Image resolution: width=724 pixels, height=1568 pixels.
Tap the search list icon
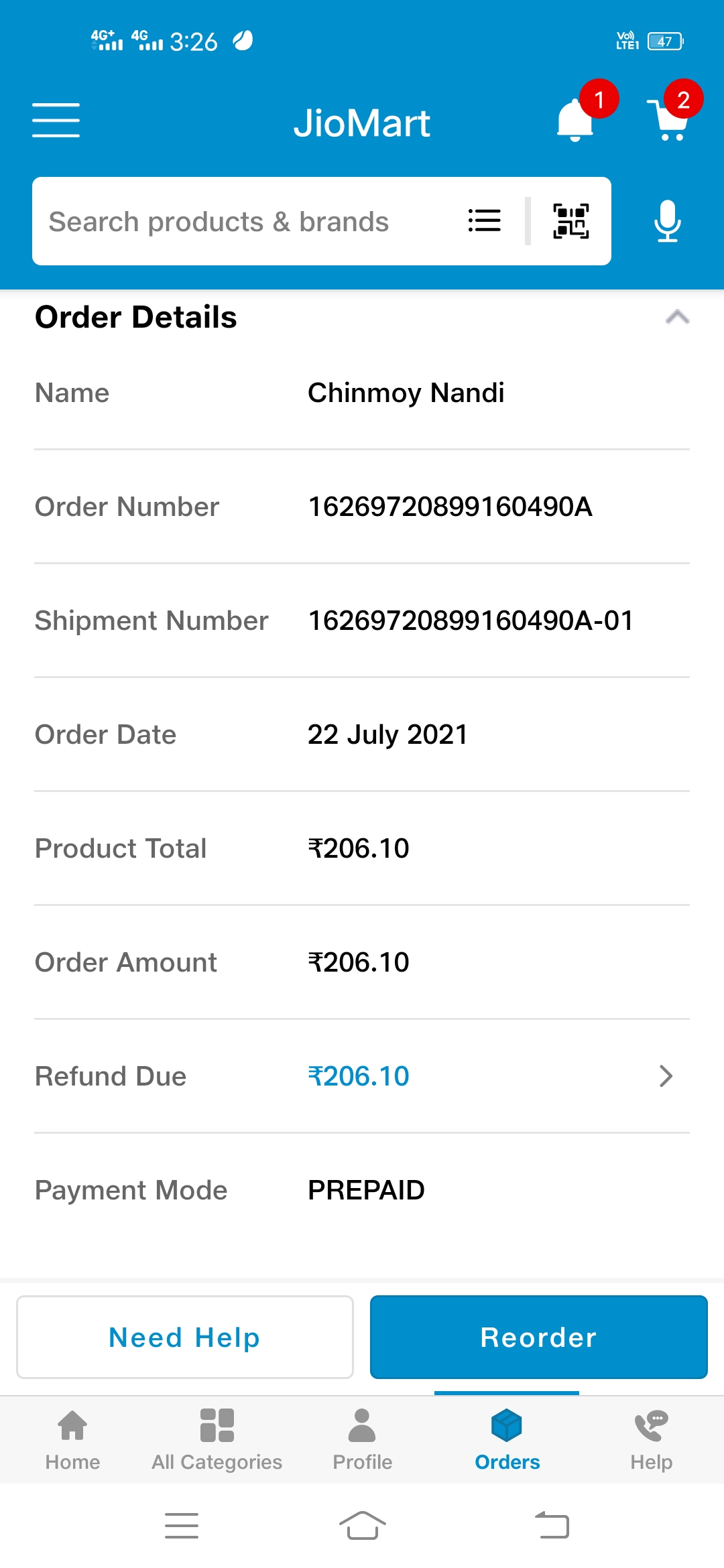click(484, 220)
